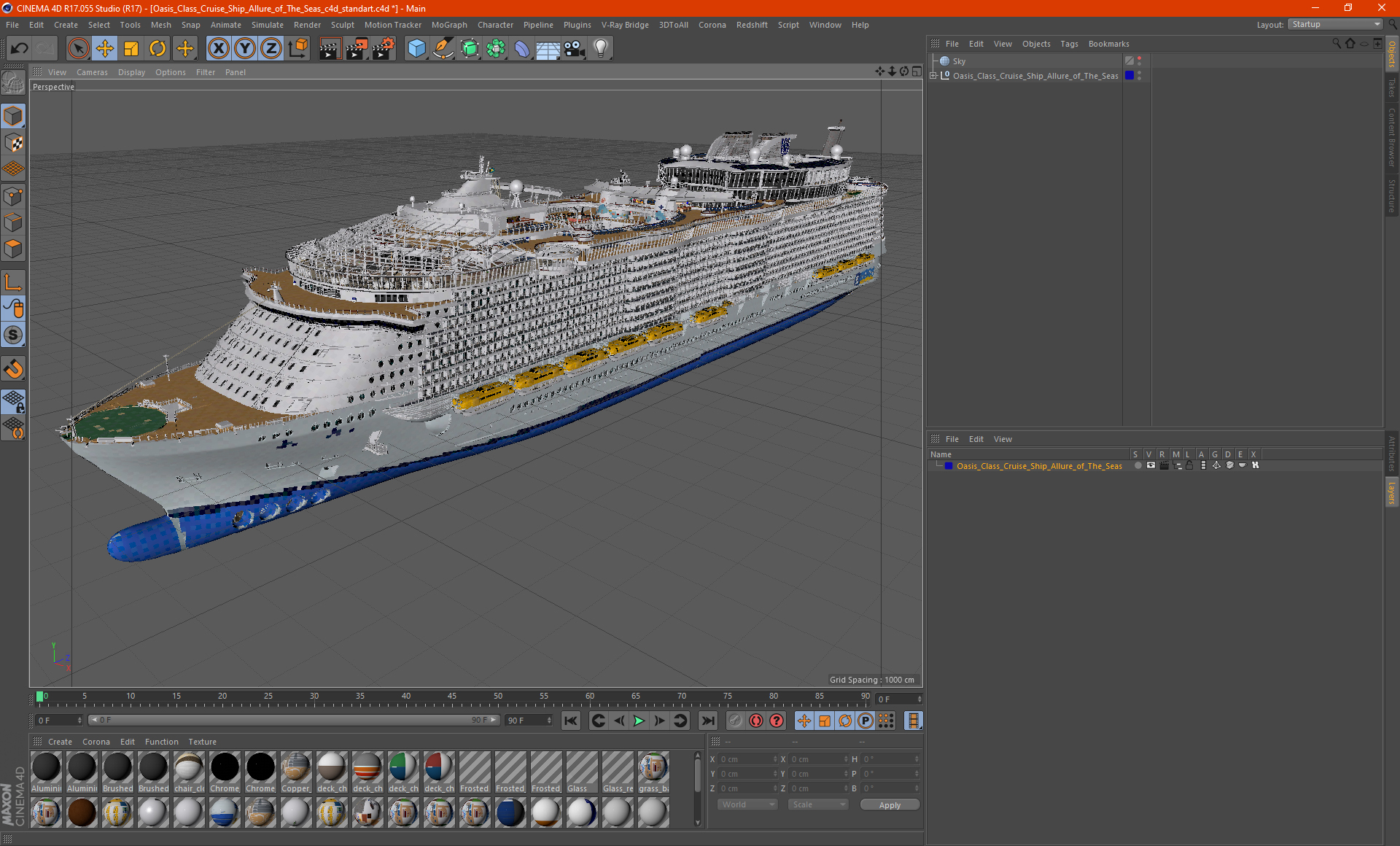Open the World coordinate dropdown
The image size is (1400, 846).
[747, 804]
